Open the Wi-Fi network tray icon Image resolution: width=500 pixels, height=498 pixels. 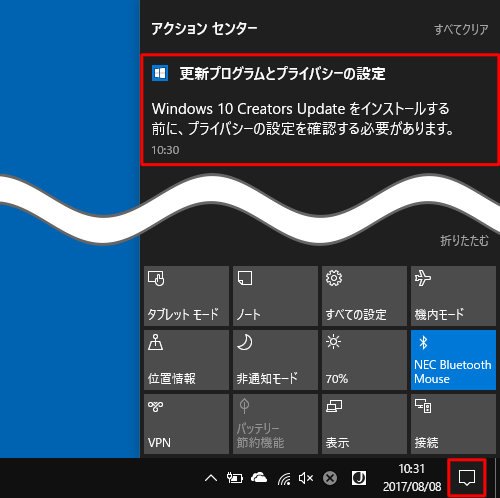pyautogui.click(x=284, y=479)
